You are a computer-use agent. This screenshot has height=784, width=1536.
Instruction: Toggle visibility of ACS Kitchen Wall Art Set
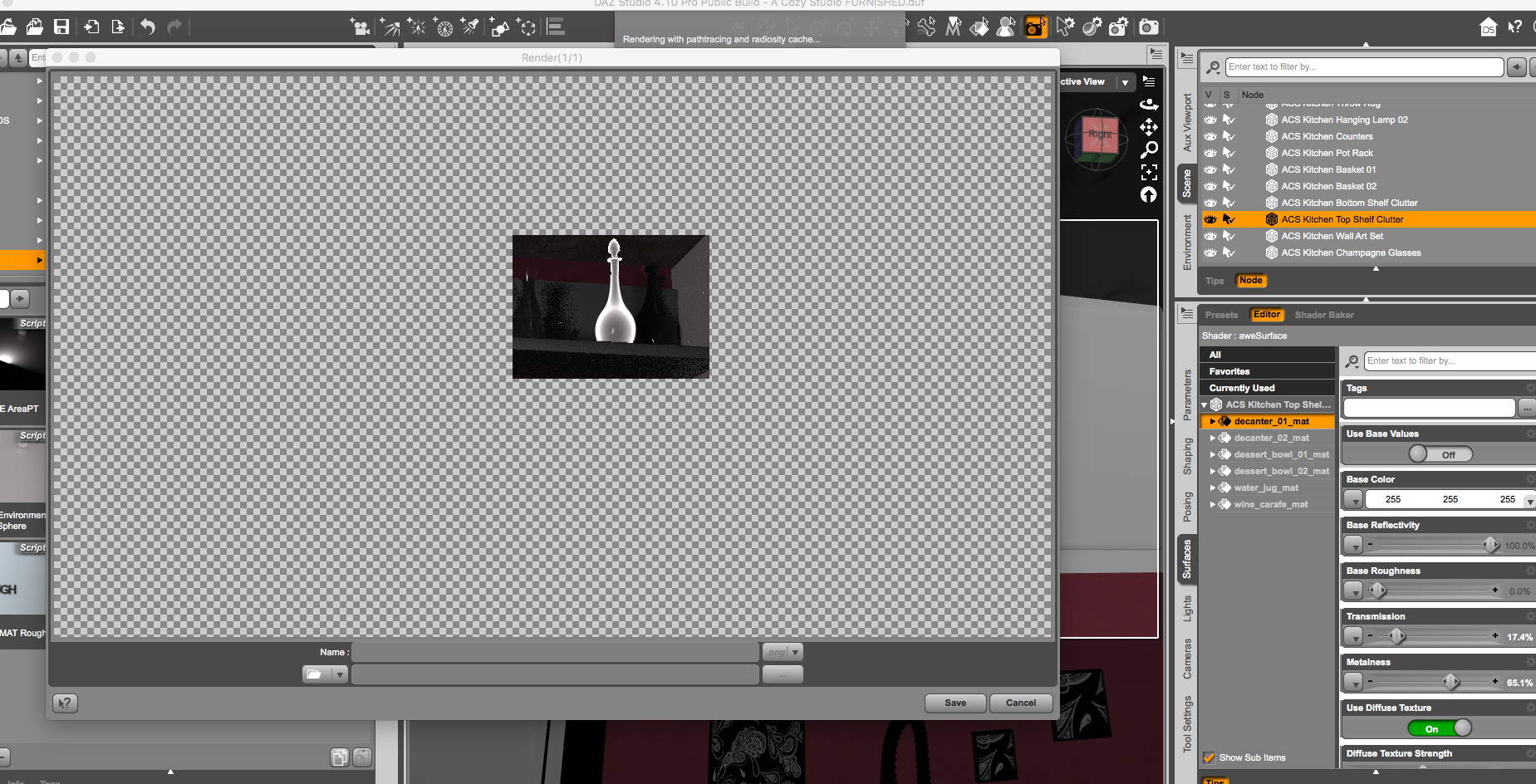click(1210, 236)
